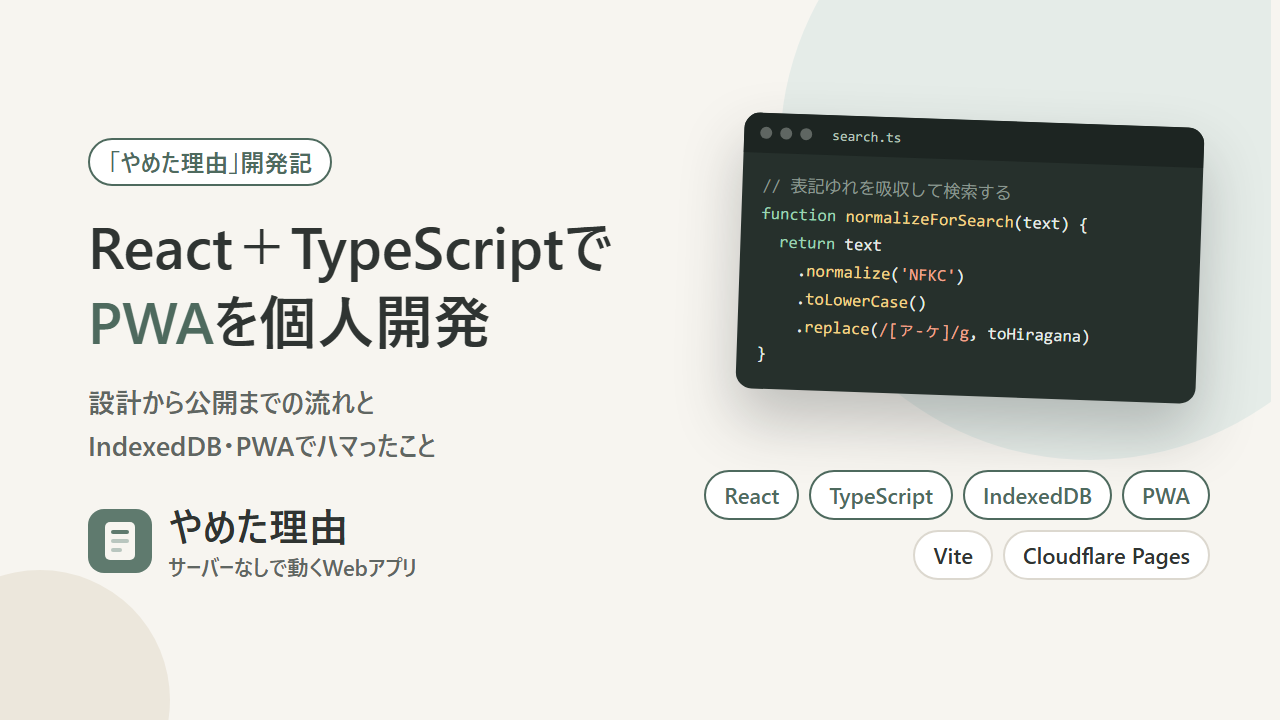Click the .normalize('NFKC') code line

click(x=880, y=273)
